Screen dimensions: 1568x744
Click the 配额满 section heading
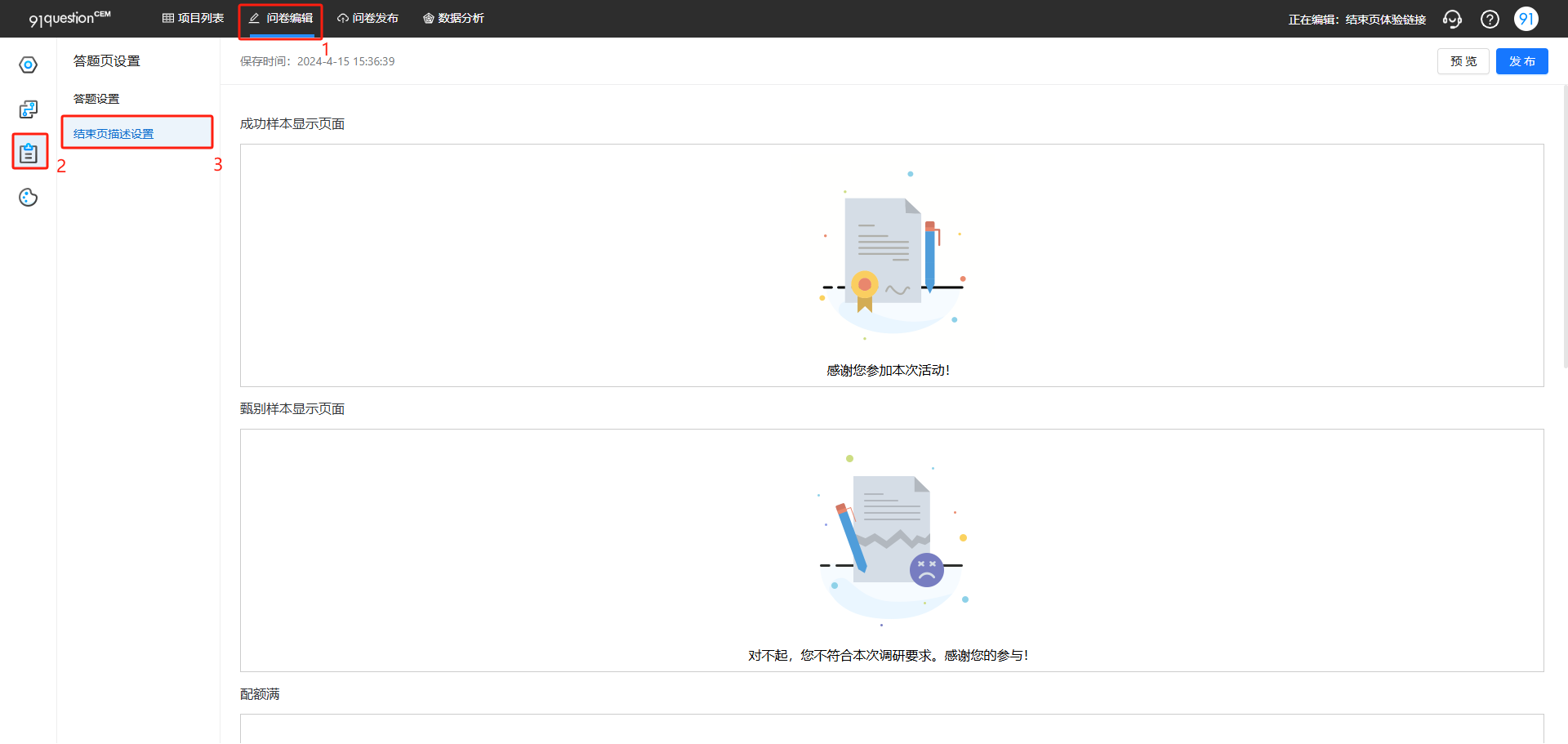click(260, 694)
